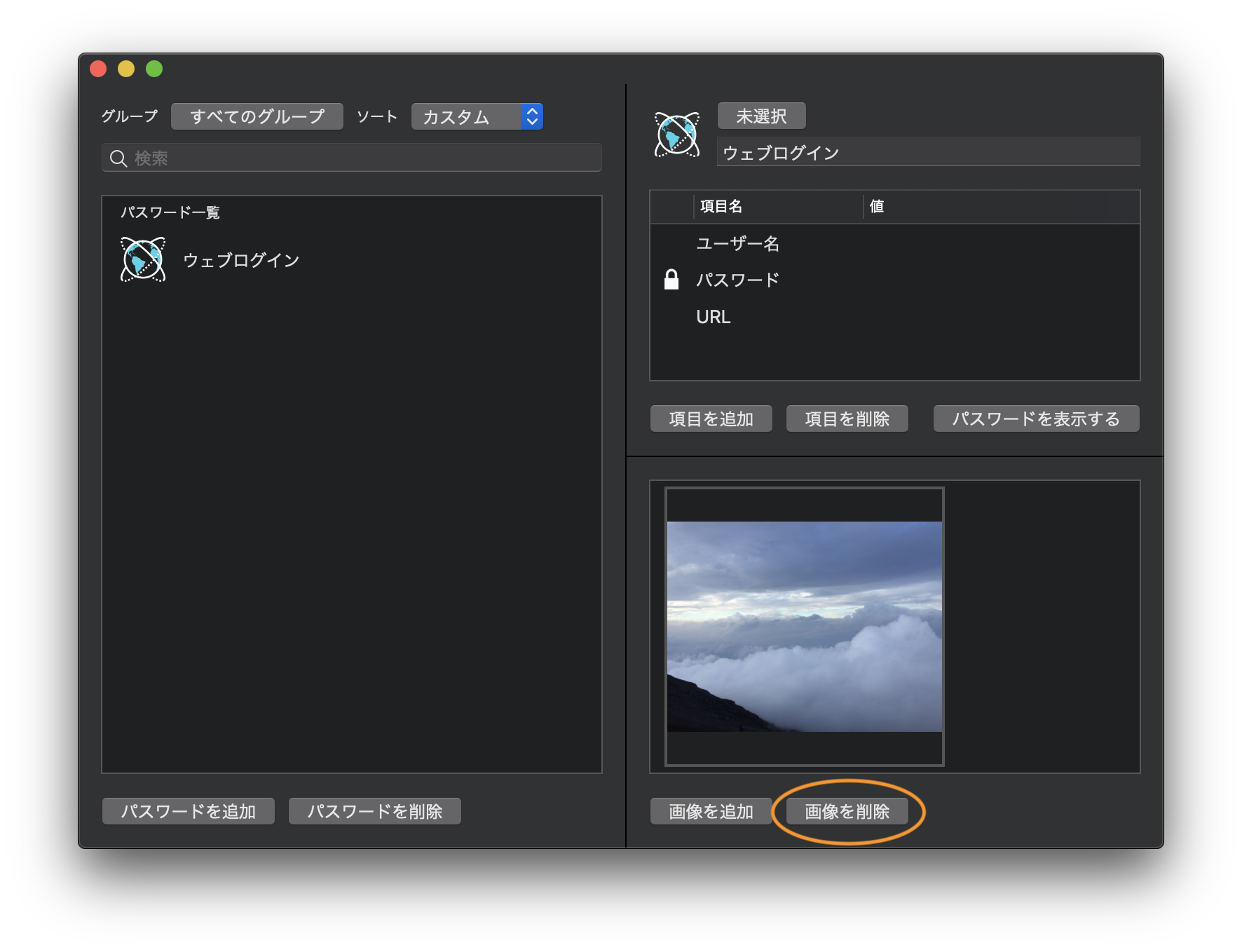This screenshot has height=952, width=1242.
Task: Click the 項目を追加 button
Action: 711,419
